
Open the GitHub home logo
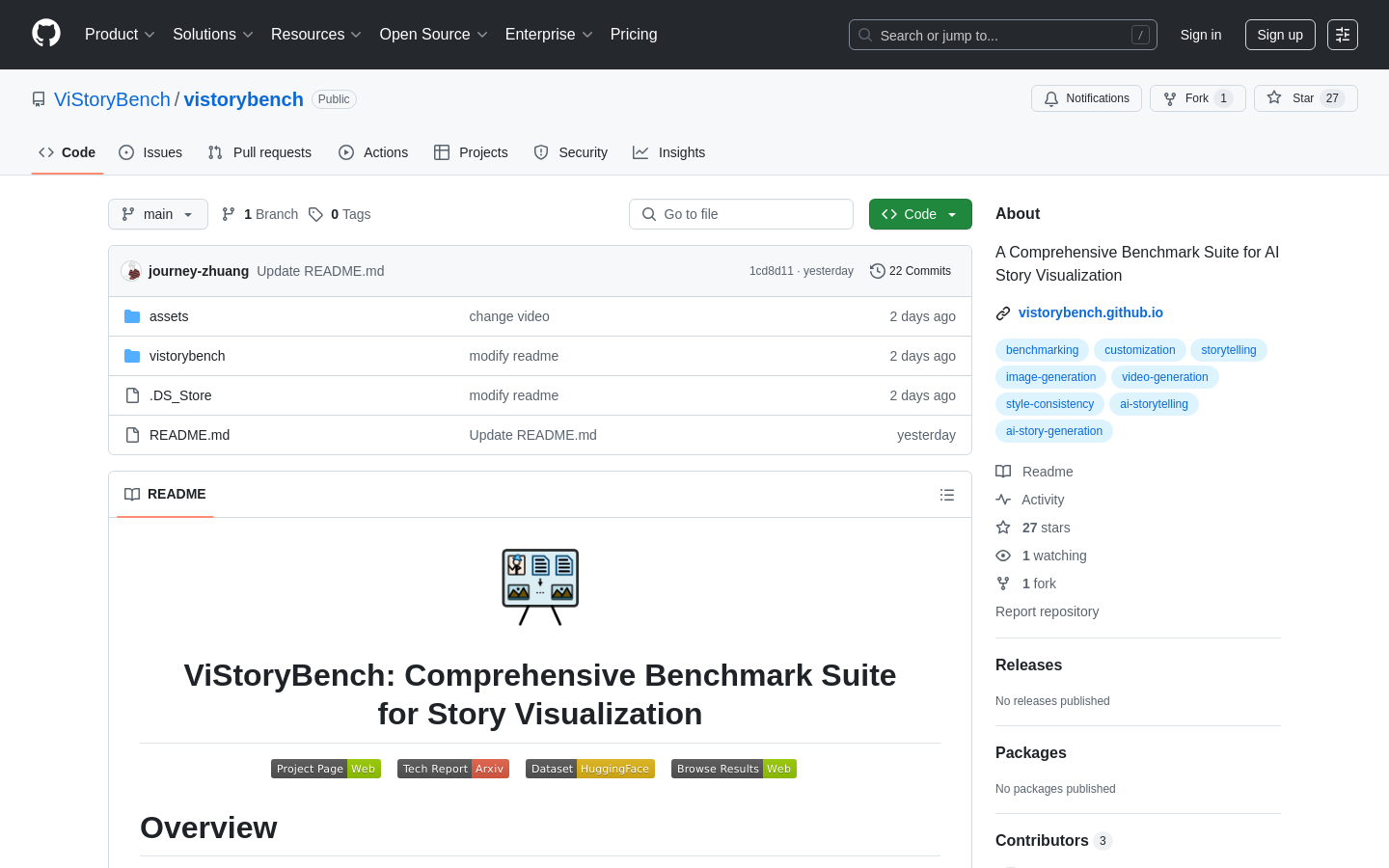click(x=46, y=34)
